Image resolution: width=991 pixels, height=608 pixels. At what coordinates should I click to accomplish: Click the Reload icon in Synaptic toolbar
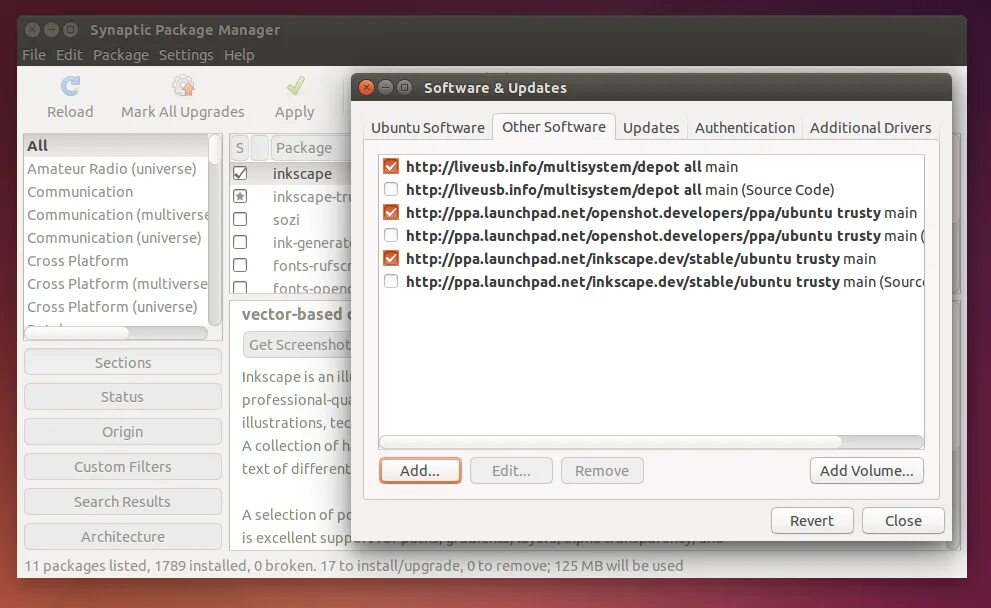click(x=70, y=86)
